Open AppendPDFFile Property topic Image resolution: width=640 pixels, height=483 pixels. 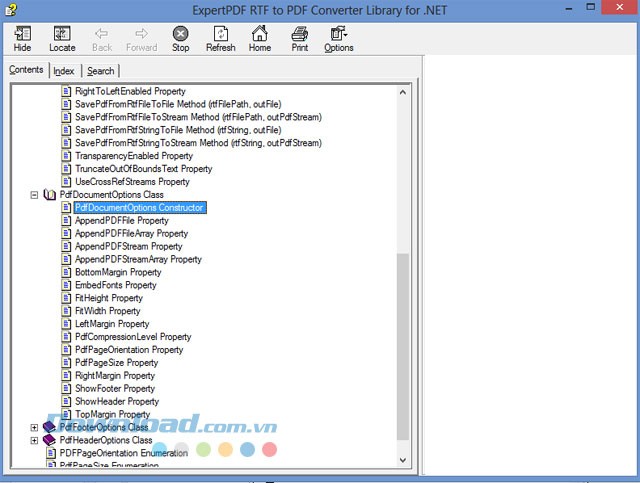click(122, 220)
